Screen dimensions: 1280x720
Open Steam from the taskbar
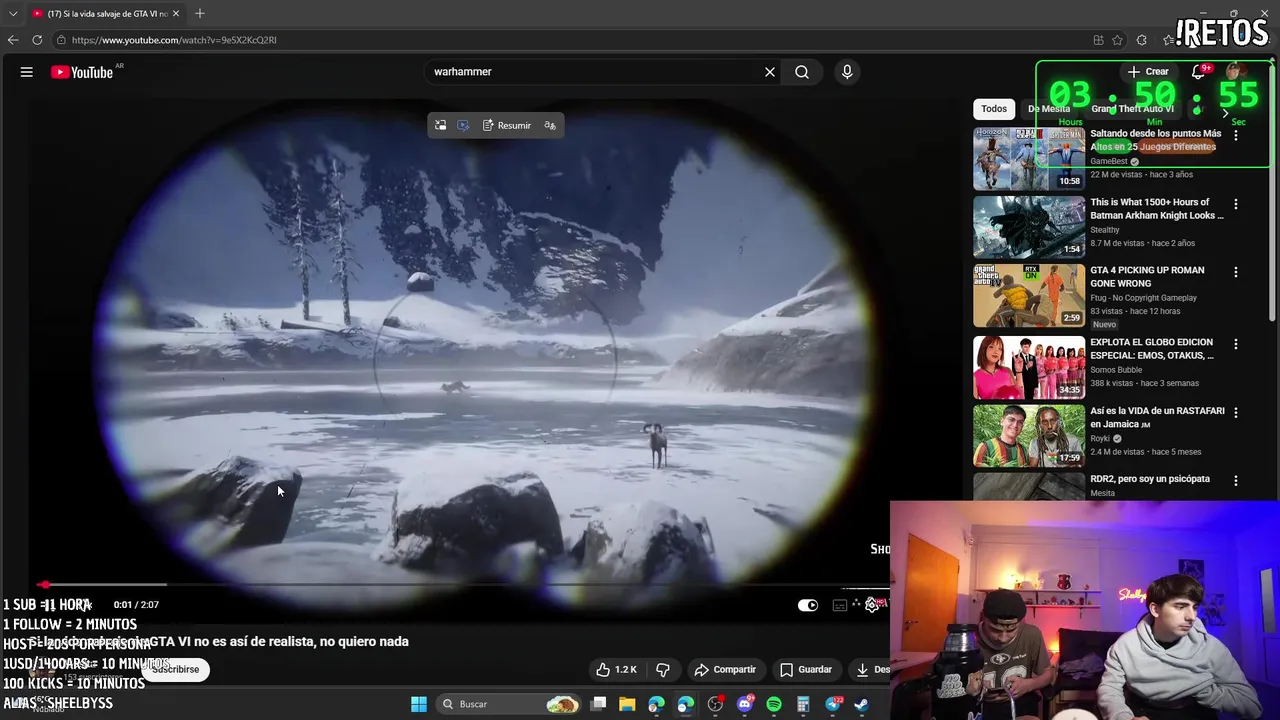pyautogui.click(x=861, y=704)
